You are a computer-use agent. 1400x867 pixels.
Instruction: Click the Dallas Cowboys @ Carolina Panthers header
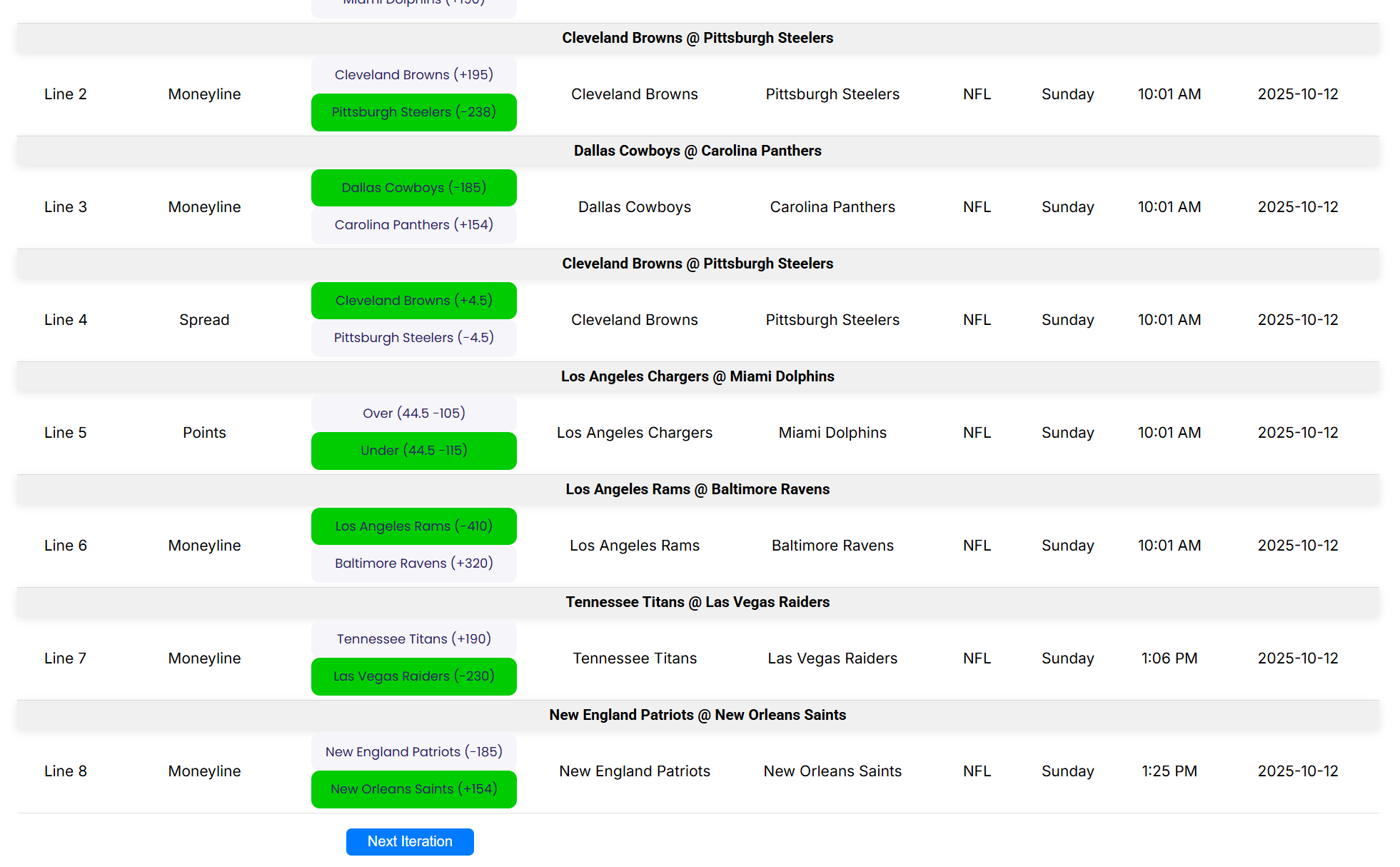pos(698,151)
